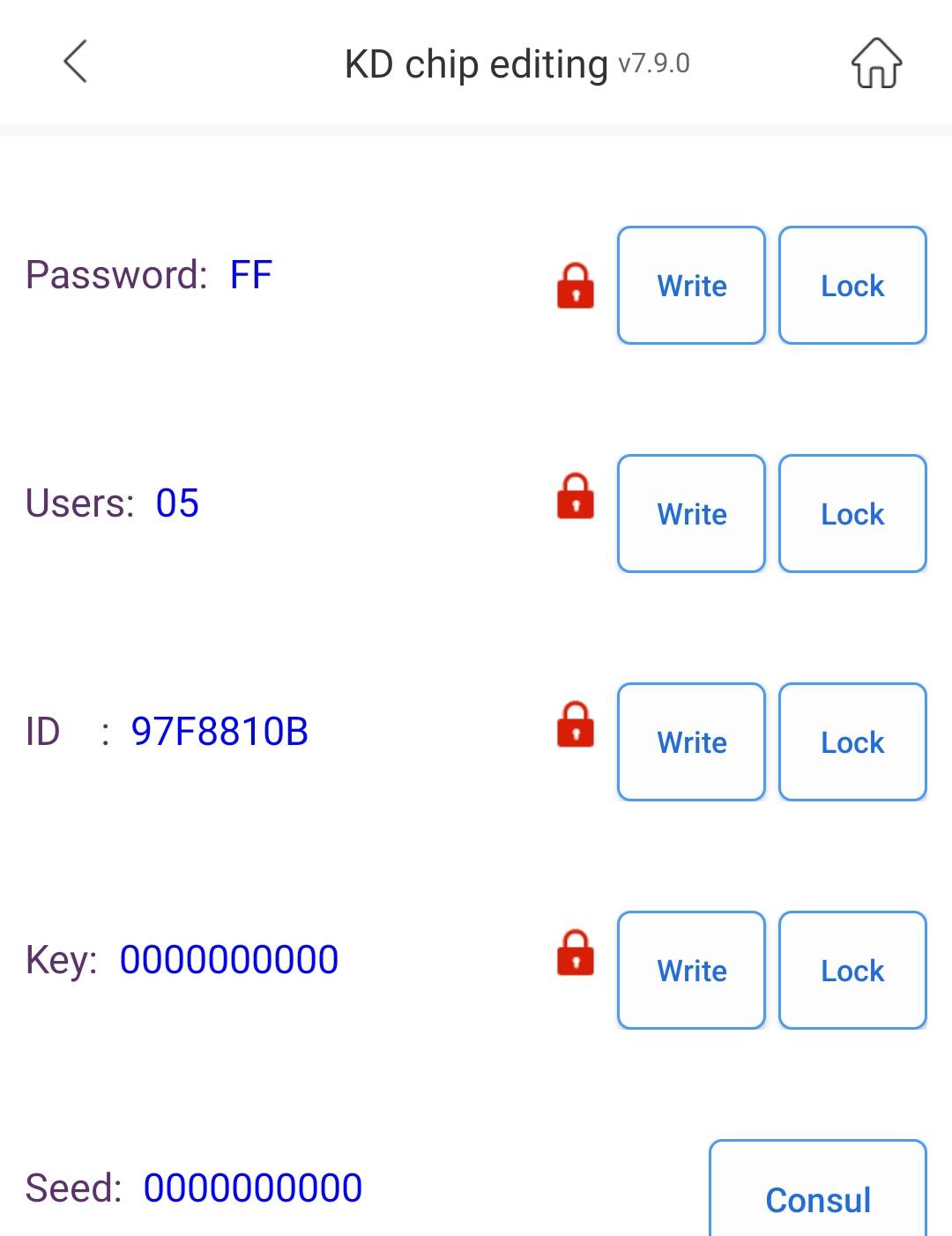Image resolution: width=952 pixels, height=1236 pixels.
Task: Write the Key value
Action: coord(692,971)
